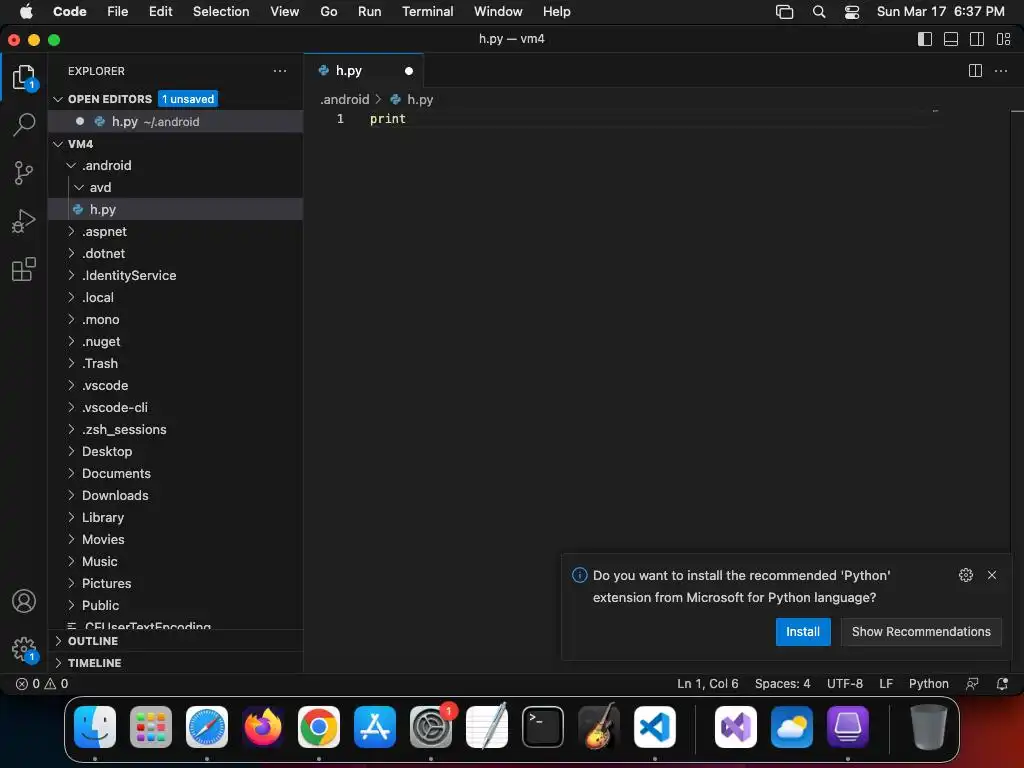Open Customize Layout icon

(x=1004, y=39)
